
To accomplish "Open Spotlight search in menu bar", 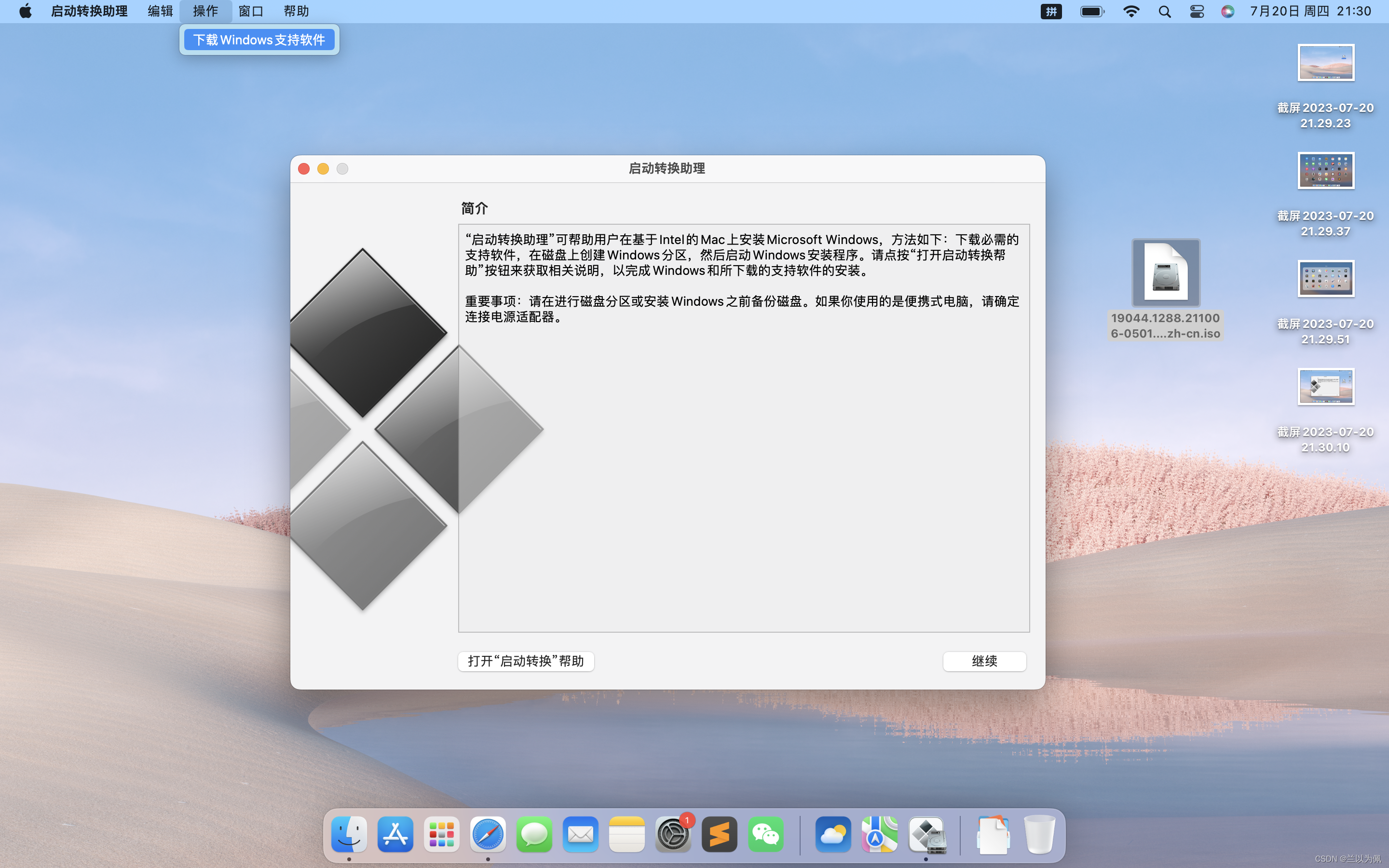I will coord(1165,12).
